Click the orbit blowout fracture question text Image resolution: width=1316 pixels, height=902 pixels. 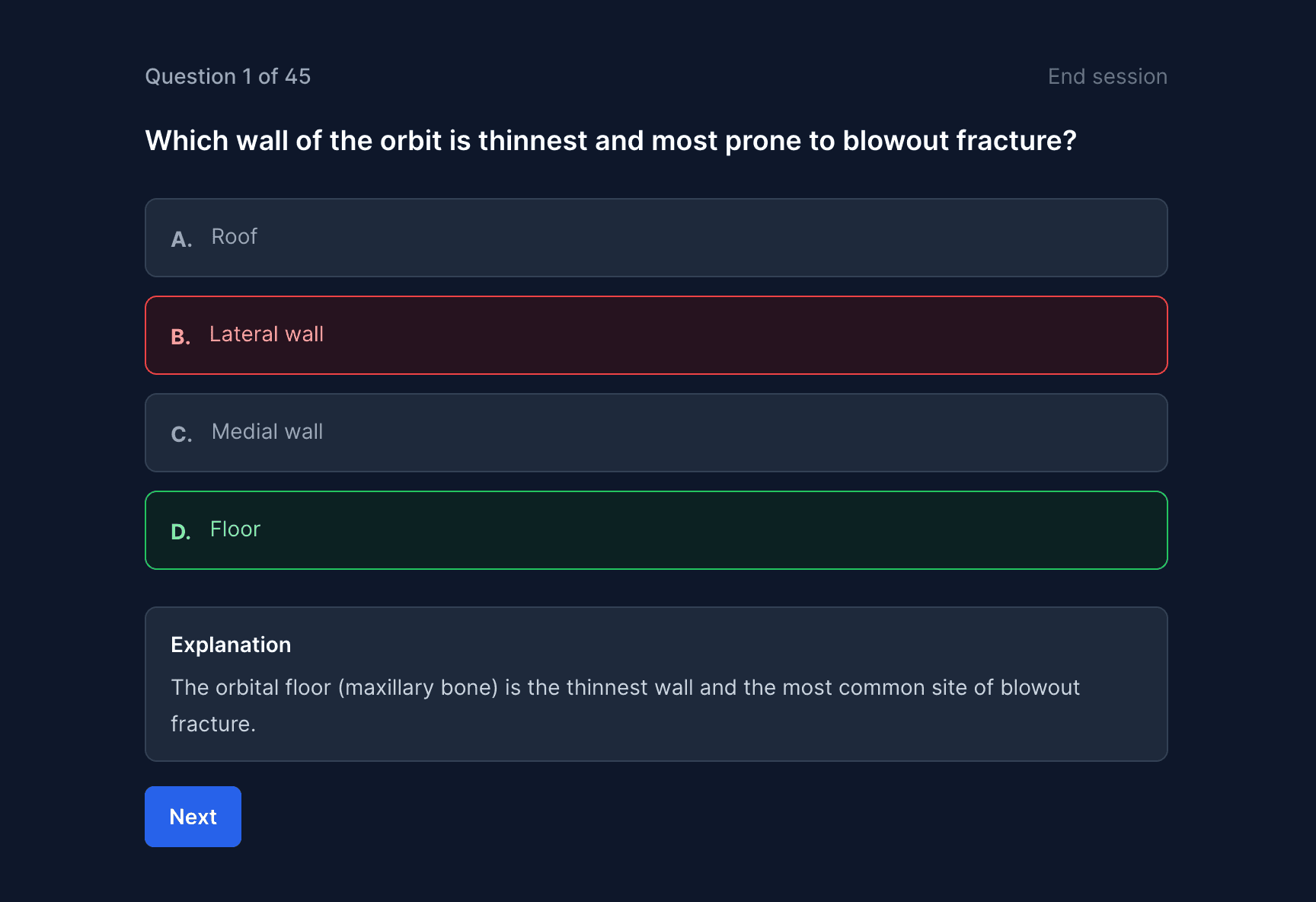[x=610, y=141]
